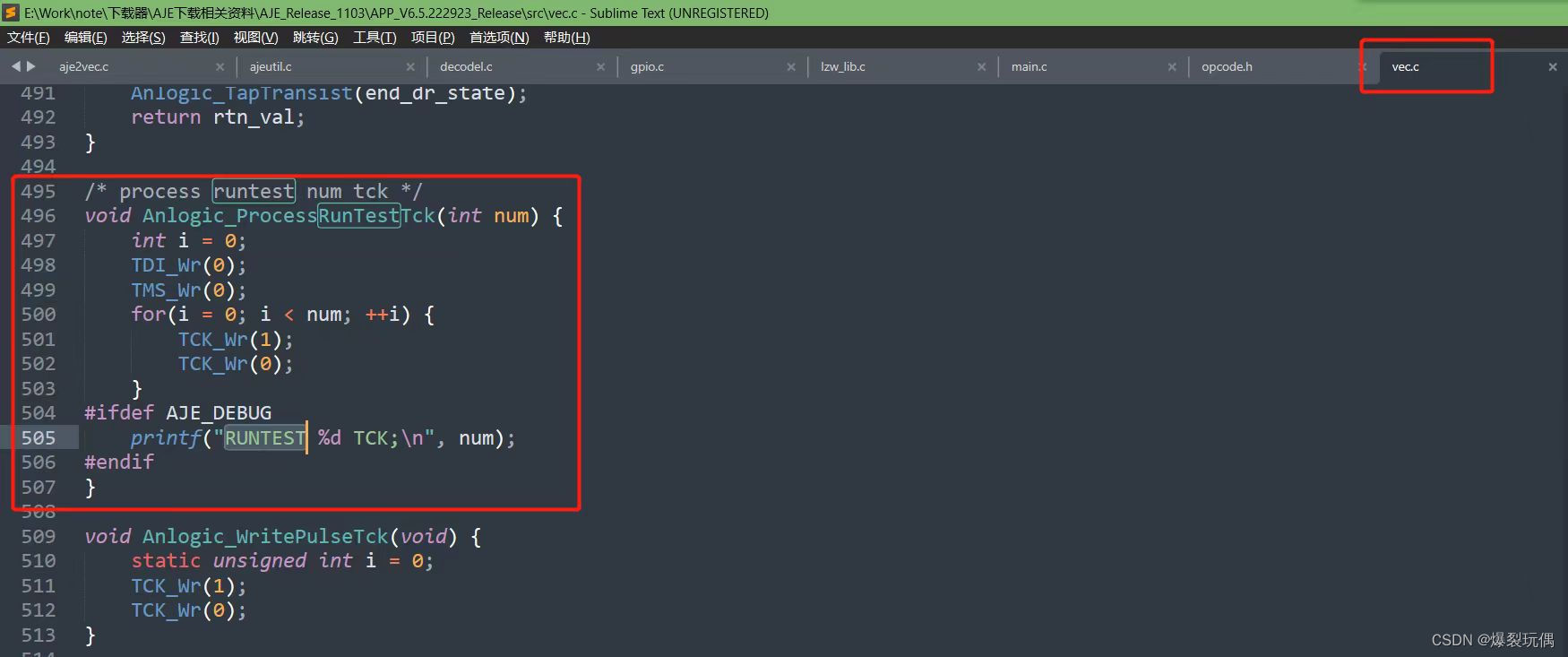Close the lzw_lib.c tab

coord(981,67)
